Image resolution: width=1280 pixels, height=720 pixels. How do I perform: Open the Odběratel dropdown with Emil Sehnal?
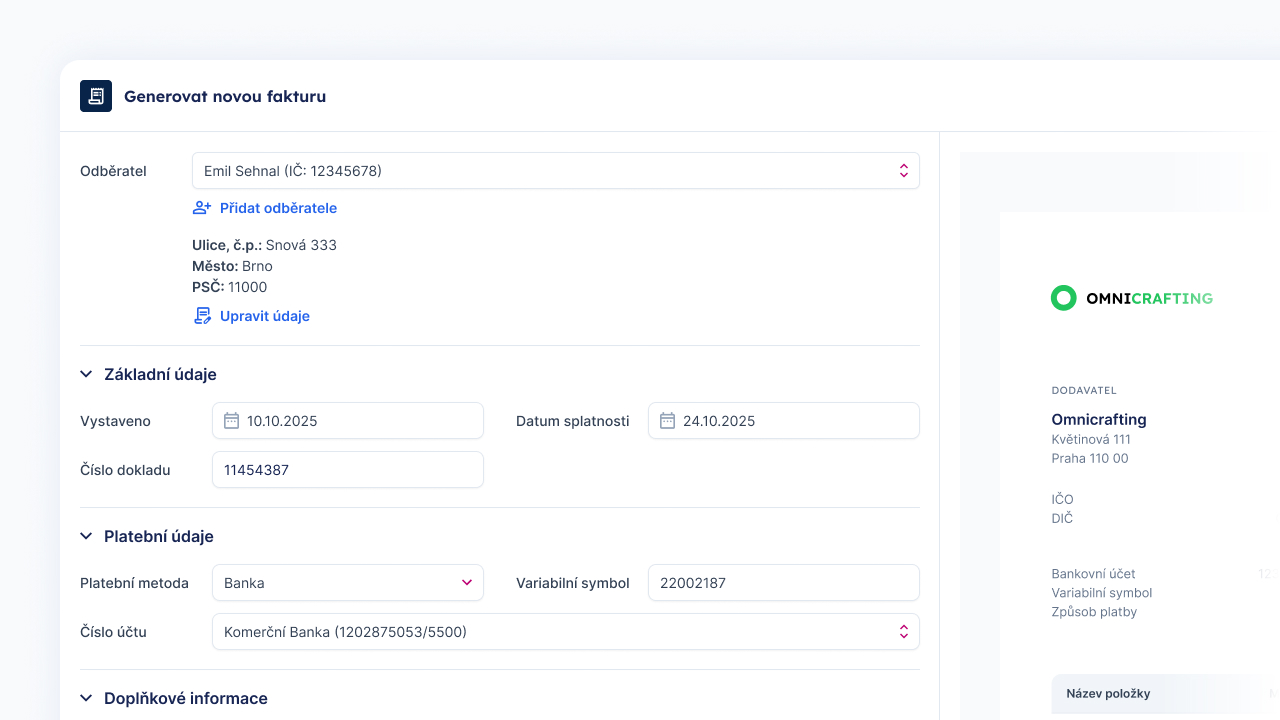coord(555,171)
